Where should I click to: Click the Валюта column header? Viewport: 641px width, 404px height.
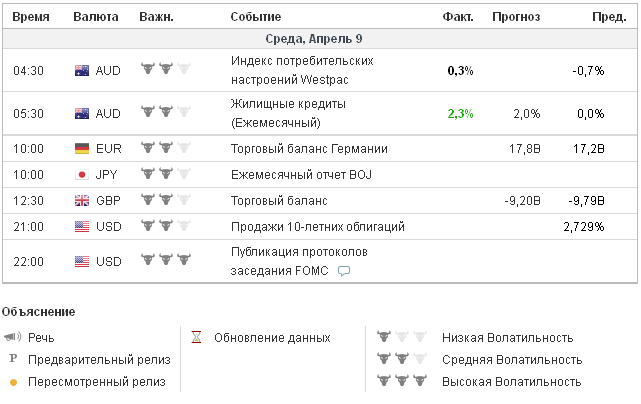[x=96, y=17]
